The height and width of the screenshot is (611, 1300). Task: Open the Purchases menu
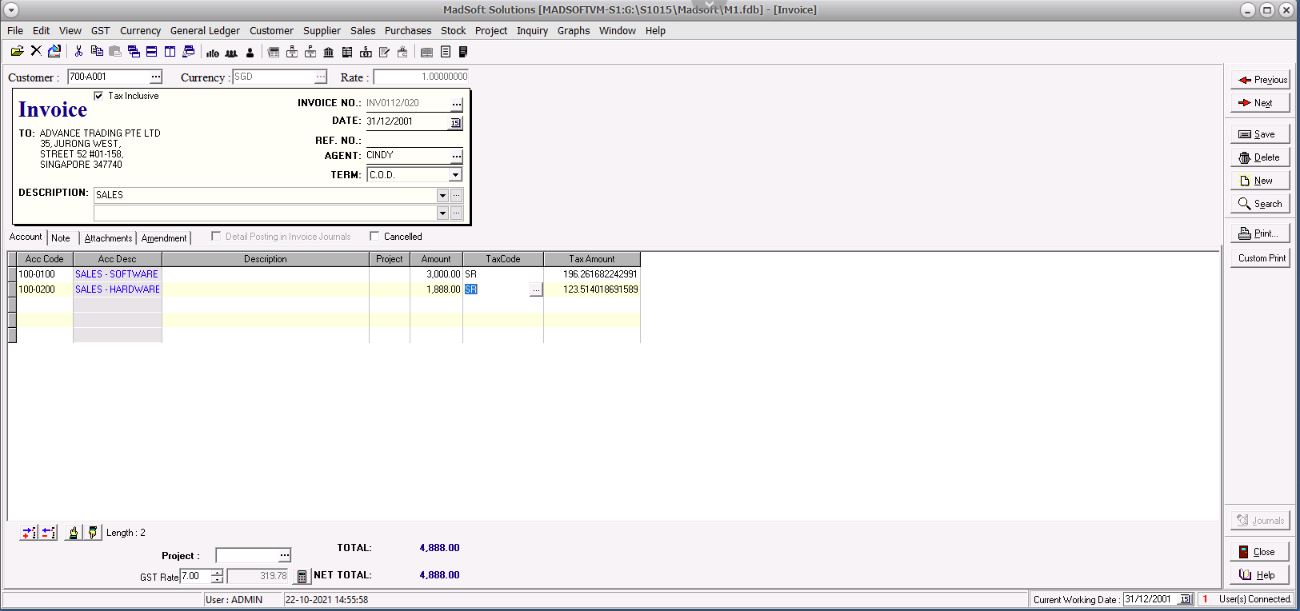(408, 31)
